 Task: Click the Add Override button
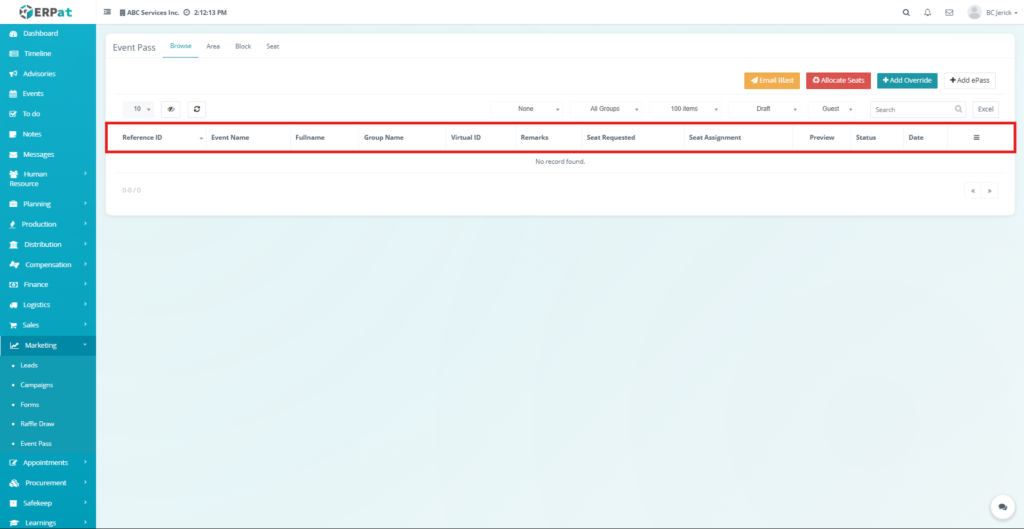click(x=907, y=80)
